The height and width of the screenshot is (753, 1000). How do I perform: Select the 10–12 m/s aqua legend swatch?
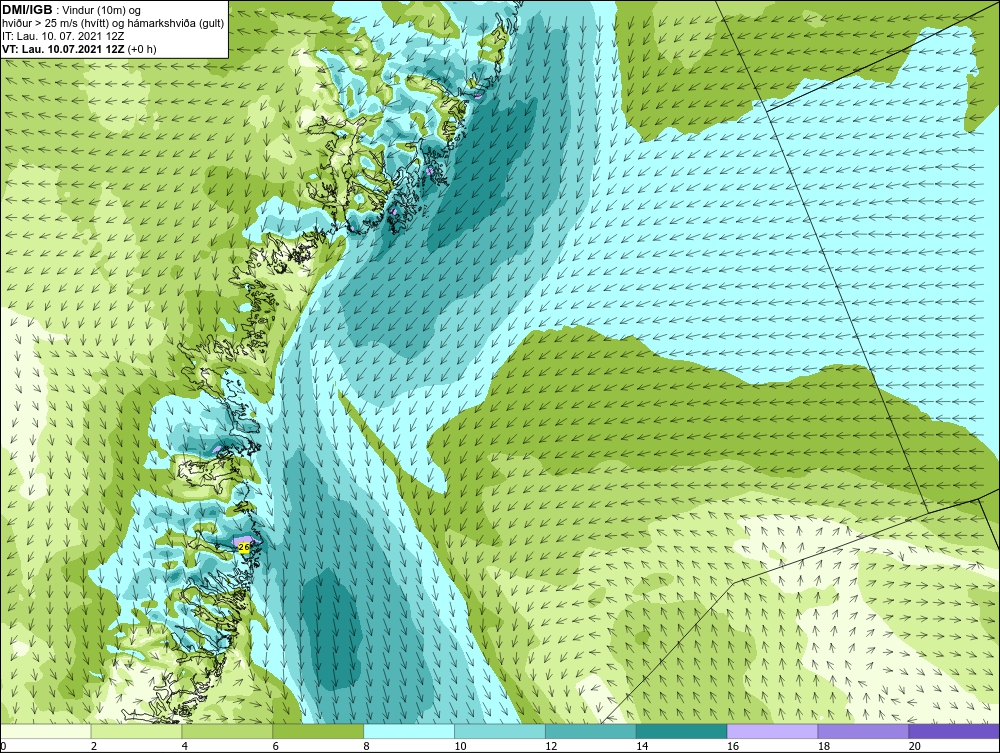500,731
